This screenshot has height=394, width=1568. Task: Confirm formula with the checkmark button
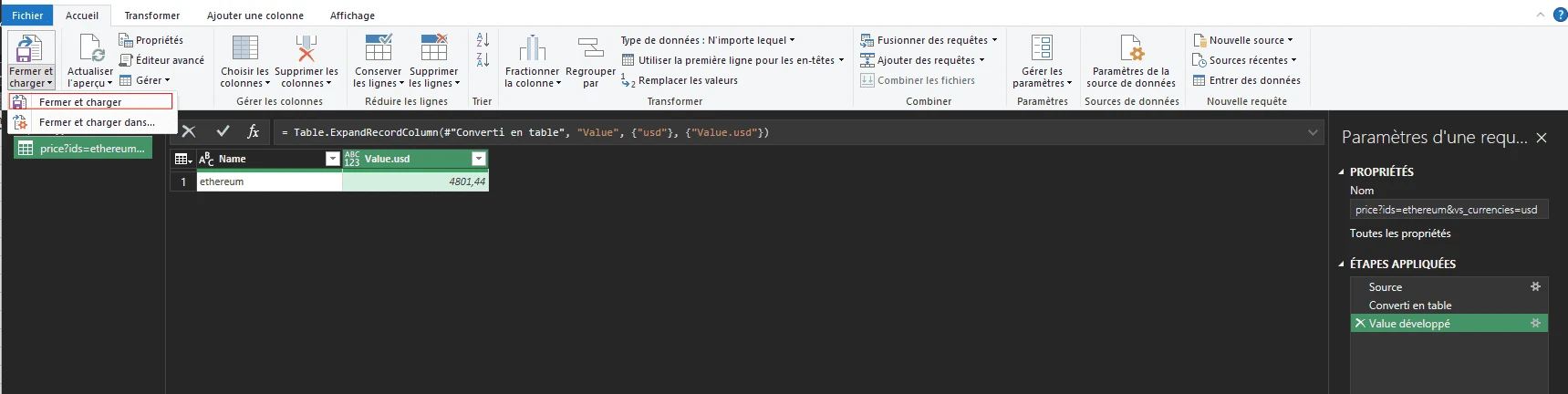click(x=223, y=131)
